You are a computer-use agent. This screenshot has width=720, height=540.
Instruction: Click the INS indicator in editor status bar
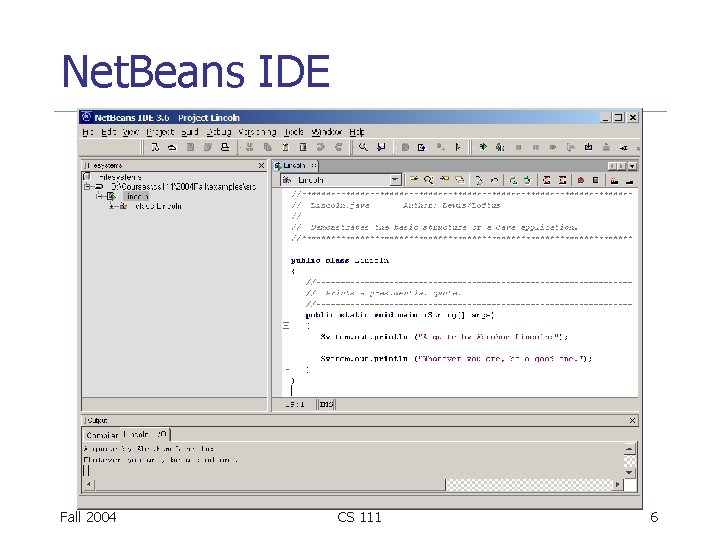click(x=326, y=405)
